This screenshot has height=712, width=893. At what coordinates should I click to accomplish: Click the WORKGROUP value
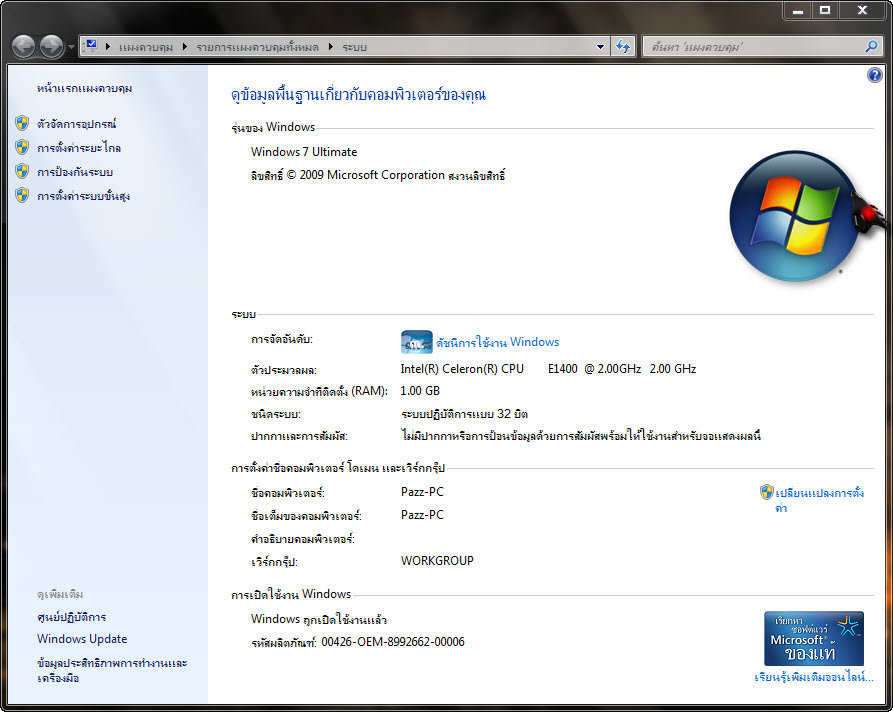(x=437, y=561)
